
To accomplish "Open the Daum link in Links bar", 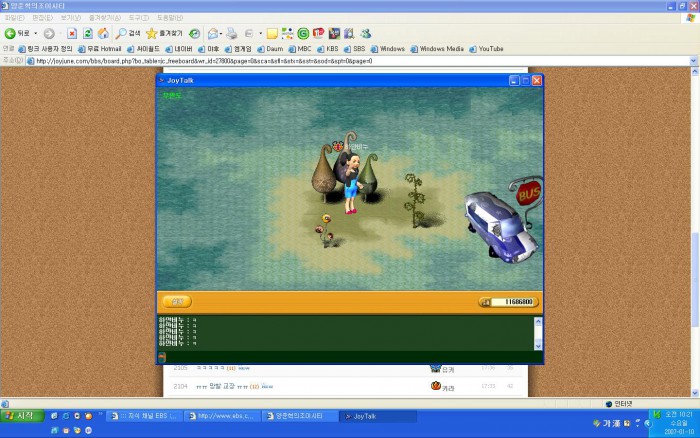I will (272, 48).
